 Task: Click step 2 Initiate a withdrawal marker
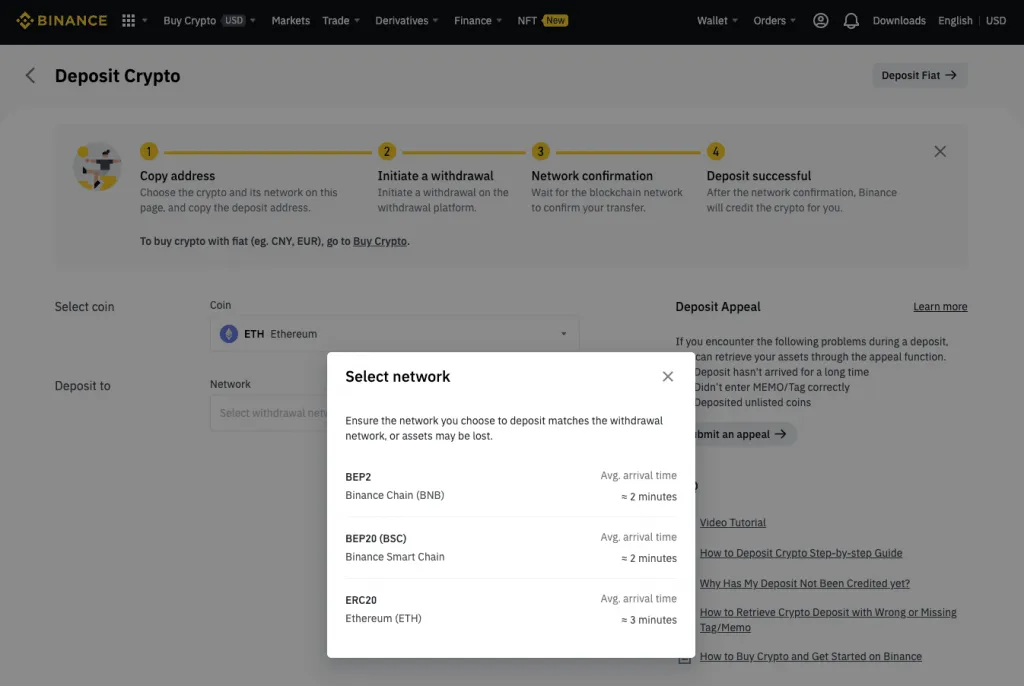coord(387,152)
